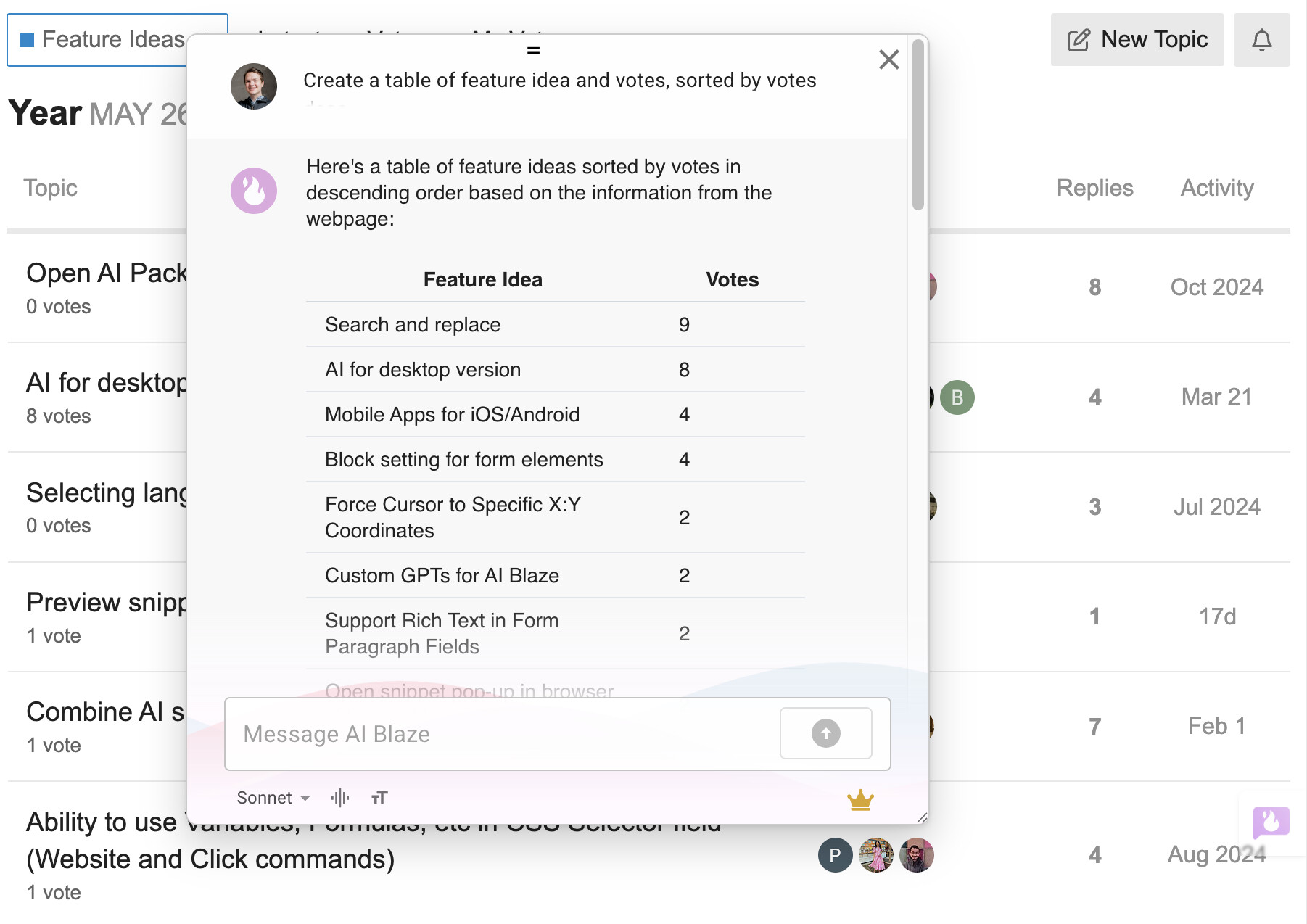Focus the Message AI Blaze input field
Viewport: 1307px width, 924px height.
click(502, 734)
